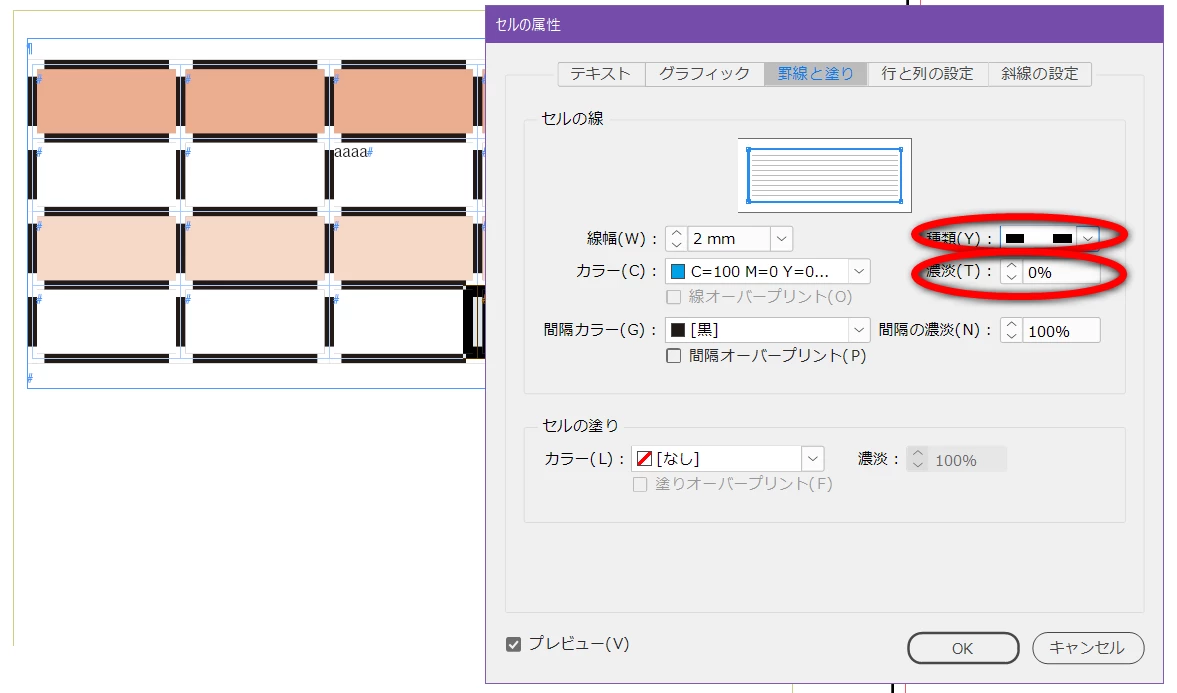The height and width of the screenshot is (693, 1177).
Task: Select the 罫線と塗り tab
Action: click(816, 74)
